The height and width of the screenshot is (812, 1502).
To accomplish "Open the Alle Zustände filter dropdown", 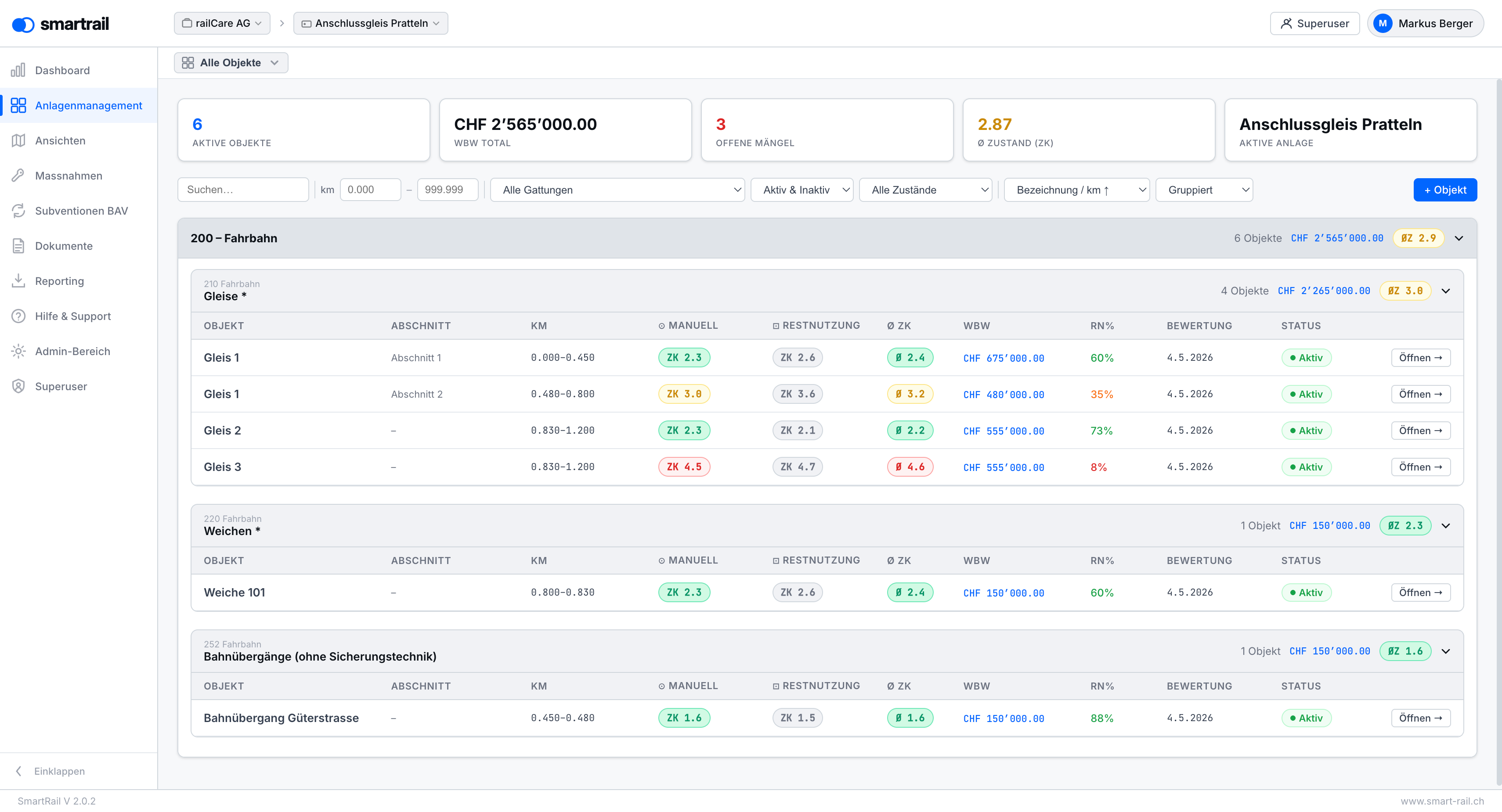I will pyautogui.click(x=925, y=190).
